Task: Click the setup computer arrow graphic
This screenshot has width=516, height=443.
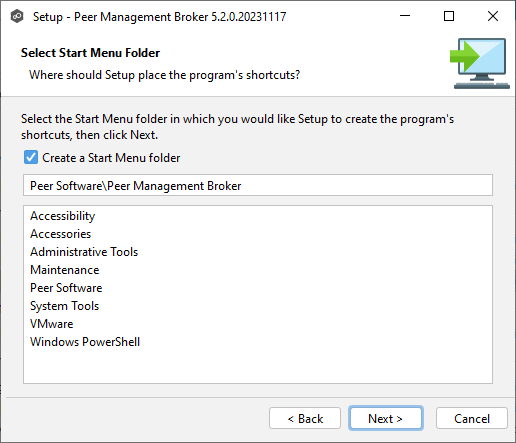Action: point(480,63)
